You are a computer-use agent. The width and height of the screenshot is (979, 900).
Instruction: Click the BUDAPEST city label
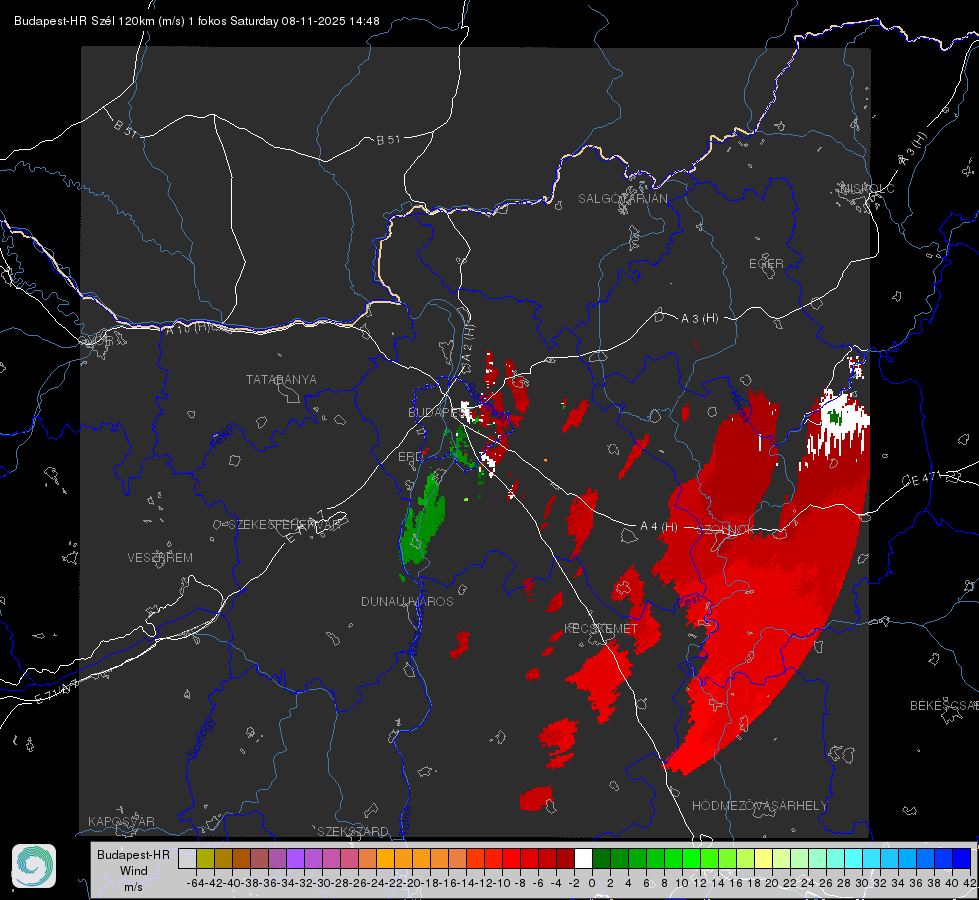(436, 412)
